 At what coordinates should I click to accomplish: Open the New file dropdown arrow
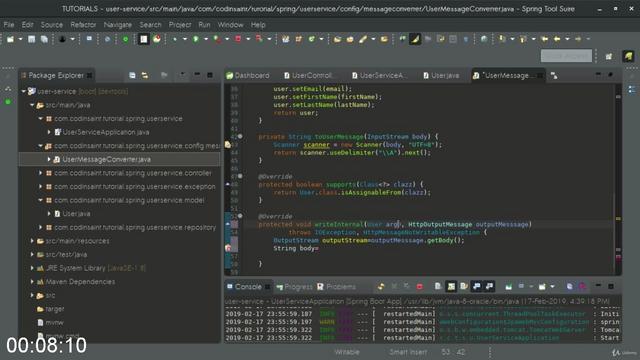pos(20,39)
